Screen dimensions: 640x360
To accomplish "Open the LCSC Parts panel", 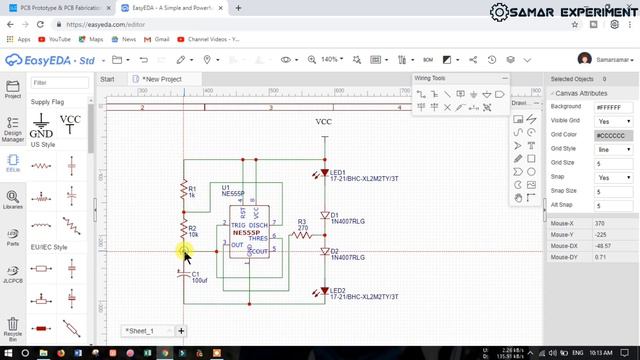I will coord(13,237).
